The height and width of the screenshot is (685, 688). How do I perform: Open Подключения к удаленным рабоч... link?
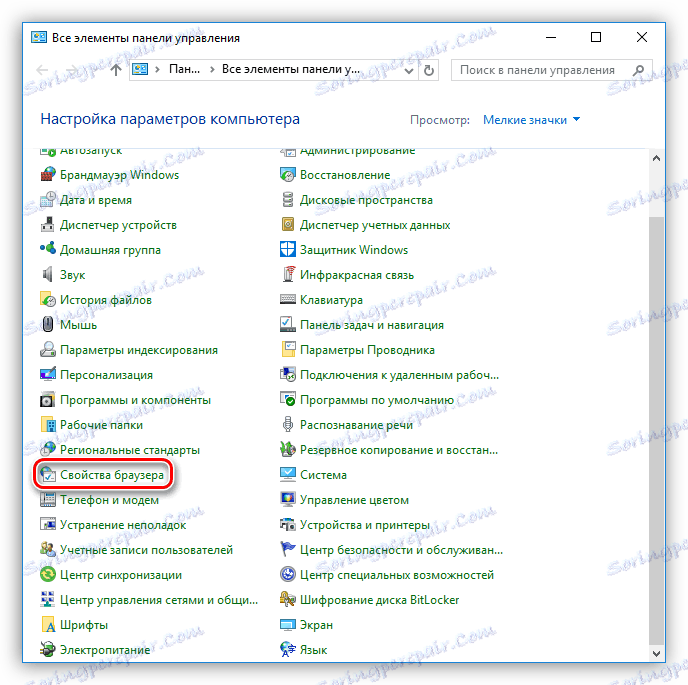point(399,375)
